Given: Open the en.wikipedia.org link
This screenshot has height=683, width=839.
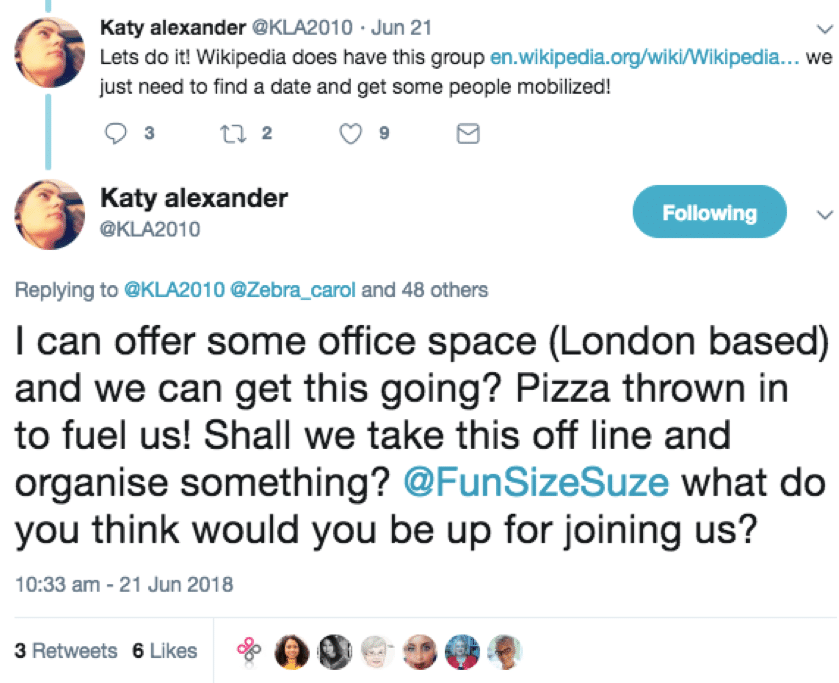Looking at the screenshot, I should point(645,57).
